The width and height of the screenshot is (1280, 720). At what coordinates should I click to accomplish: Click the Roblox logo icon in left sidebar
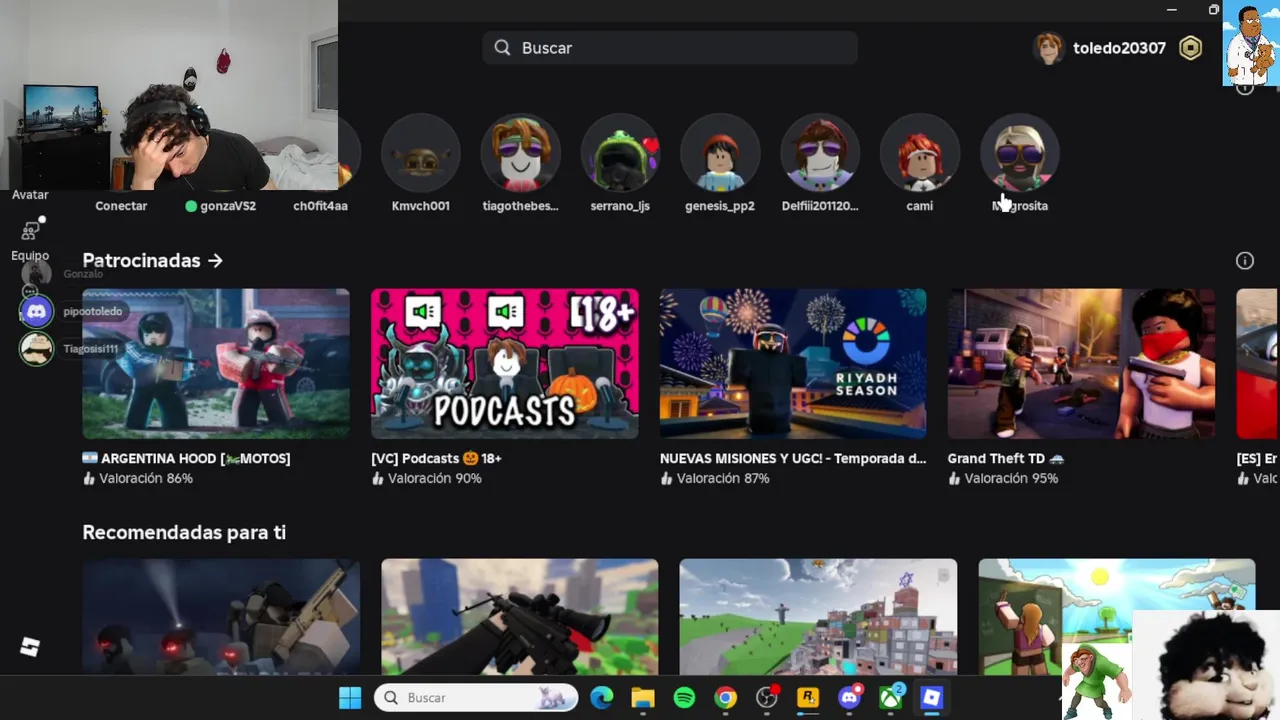pyautogui.click(x=30, y=647)
